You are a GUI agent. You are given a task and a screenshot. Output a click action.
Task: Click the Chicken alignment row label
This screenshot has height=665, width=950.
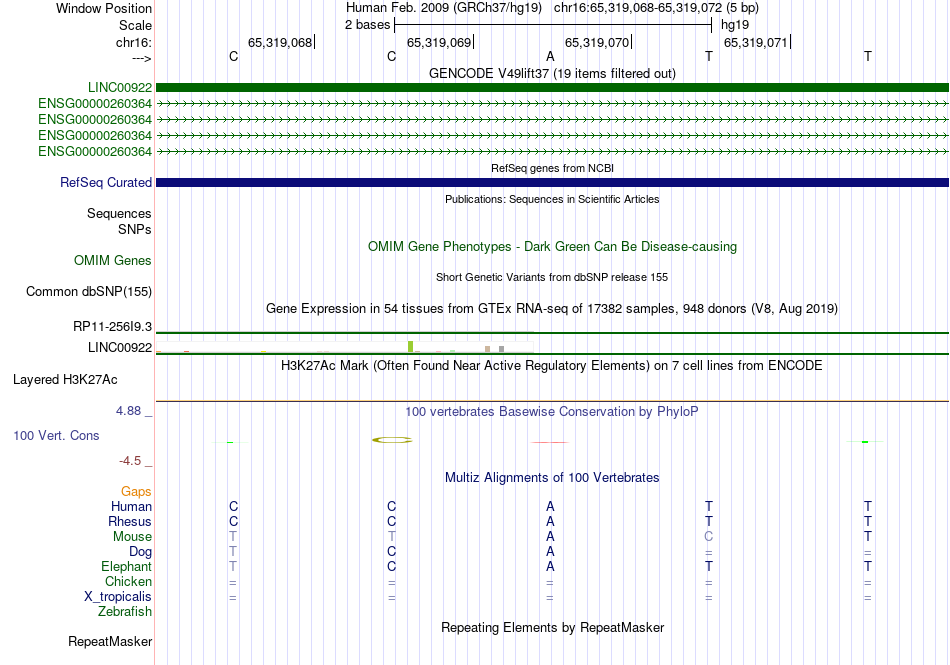tap(128, 581)
